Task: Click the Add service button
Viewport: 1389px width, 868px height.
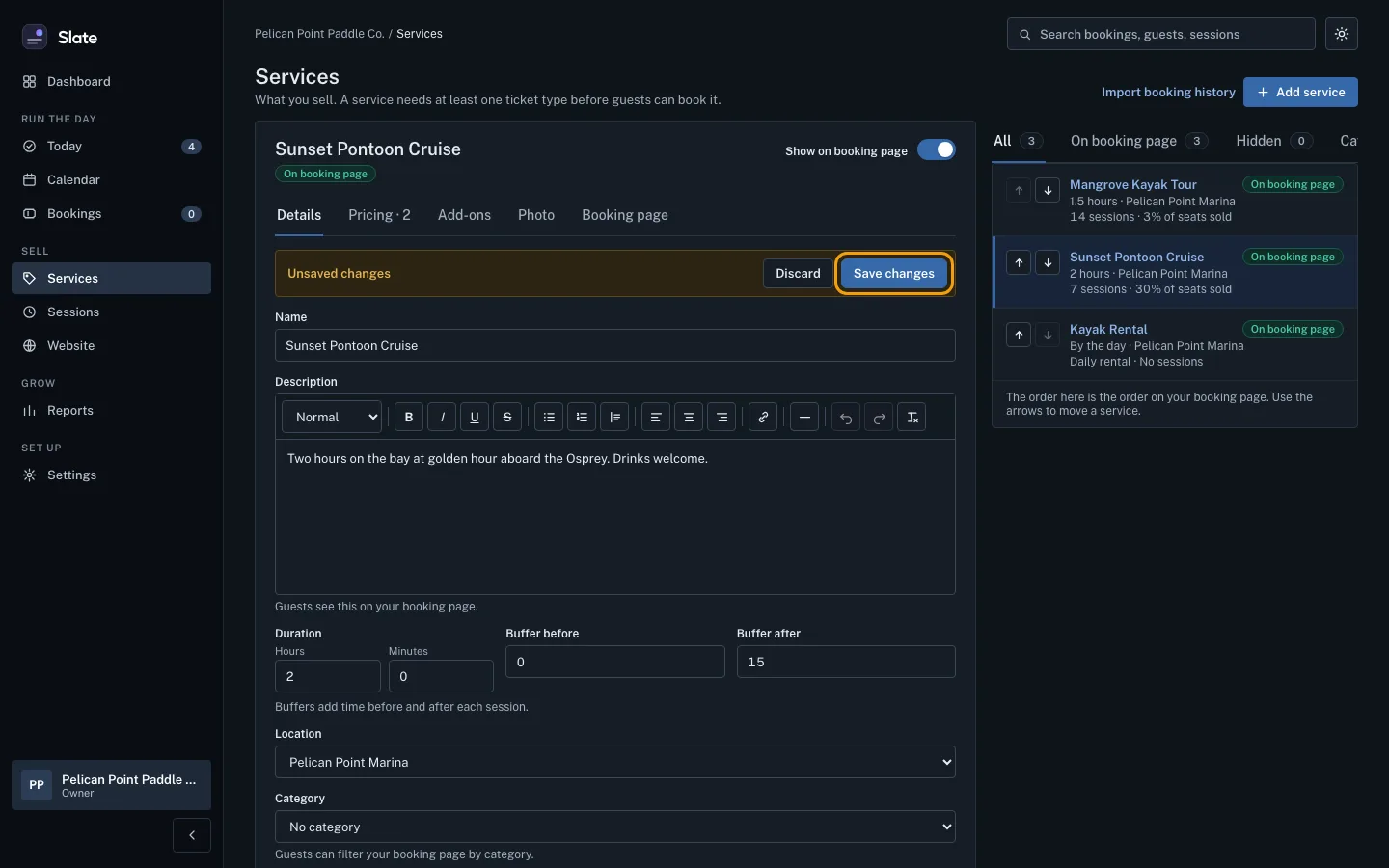Action: pyautogui.click(x=1300, y=93)
